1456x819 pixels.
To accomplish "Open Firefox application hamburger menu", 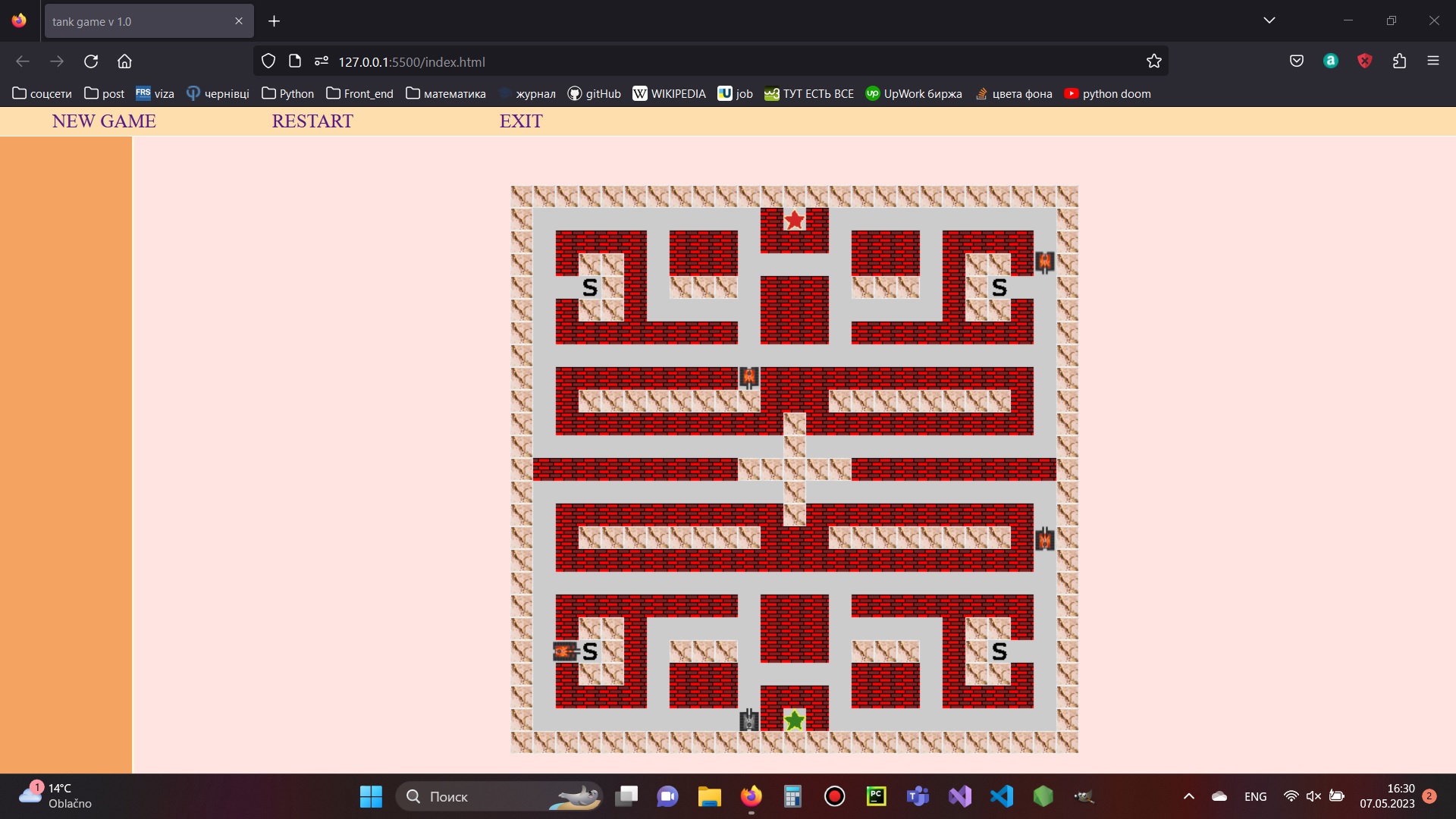I will coord(1432,61).
